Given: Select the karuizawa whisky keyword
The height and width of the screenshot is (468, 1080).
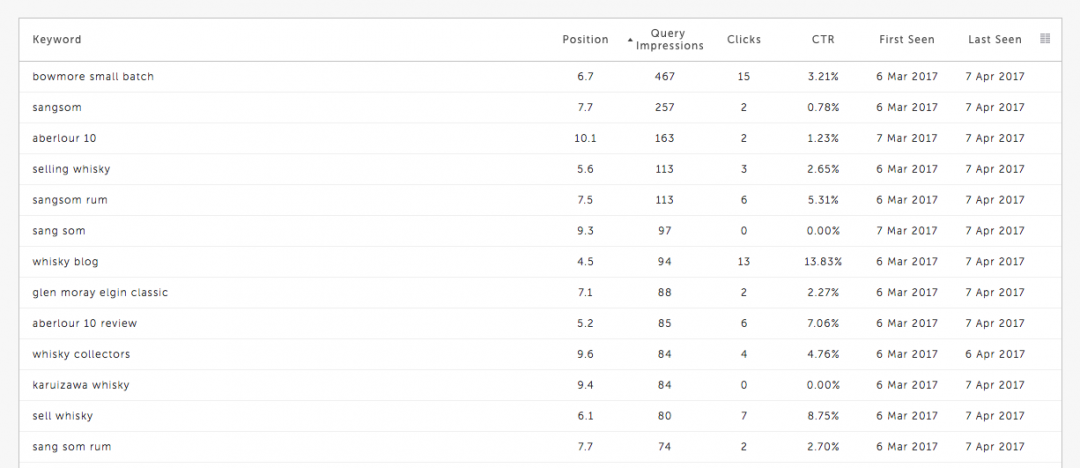Looking at the screenshot, I should [81, 385].
